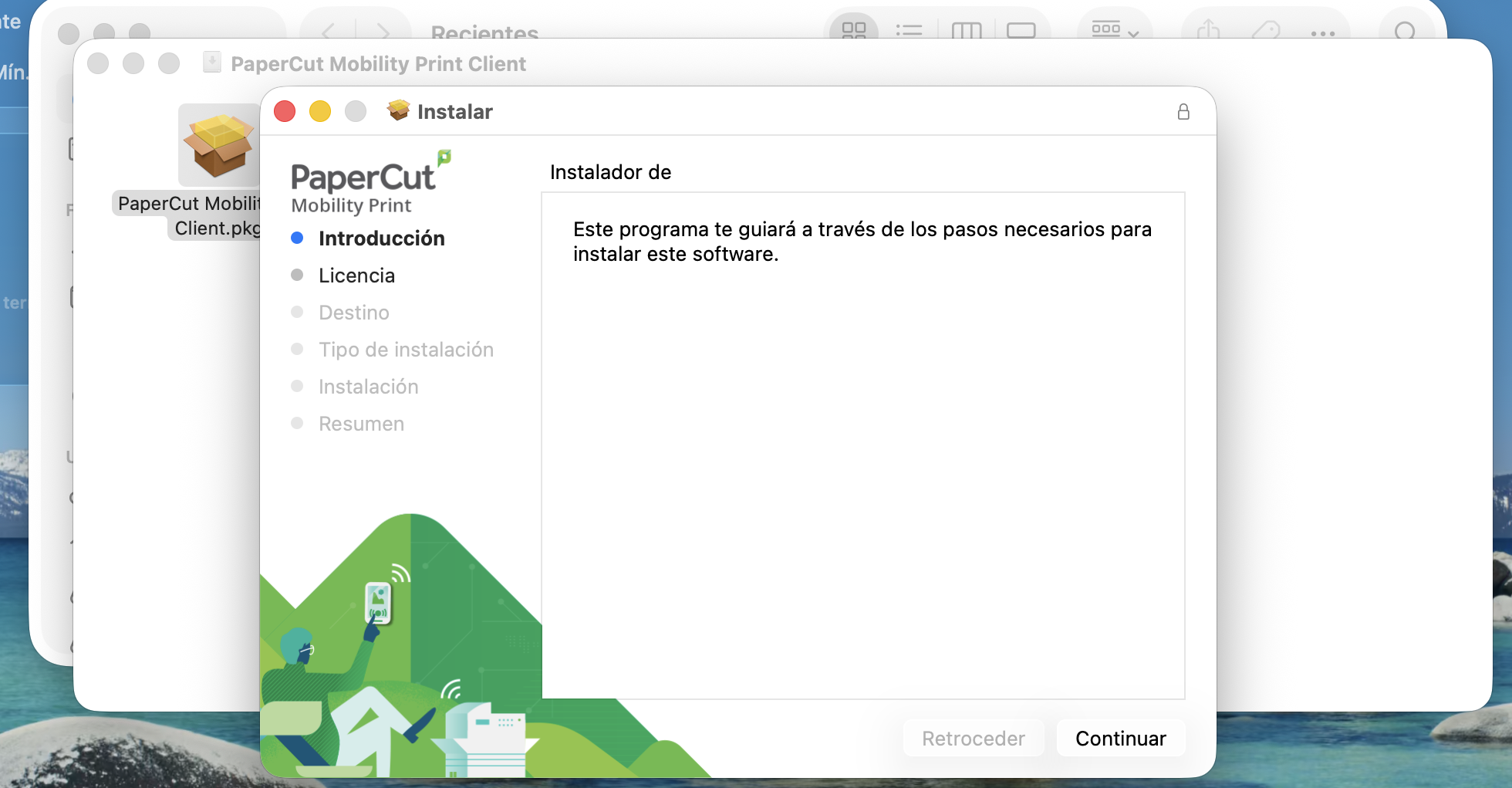
Task: Click the lock icon in the installer title bar
Action: coord(1183,112)
